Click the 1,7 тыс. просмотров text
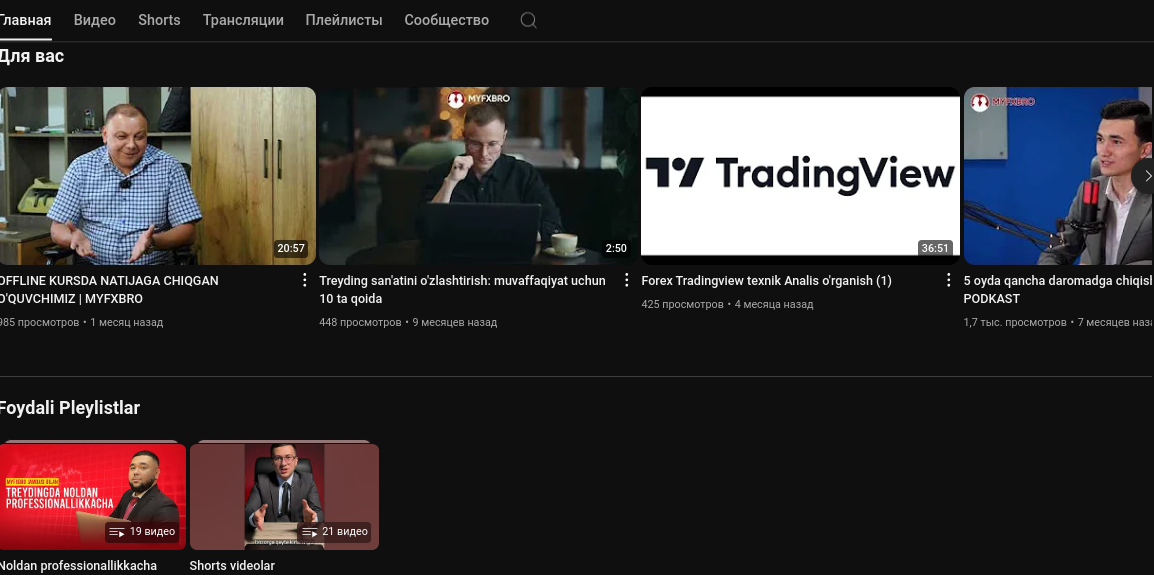Image resolution: width=1154 pixels, height=575 pixels. click(x=1015, y=322)
